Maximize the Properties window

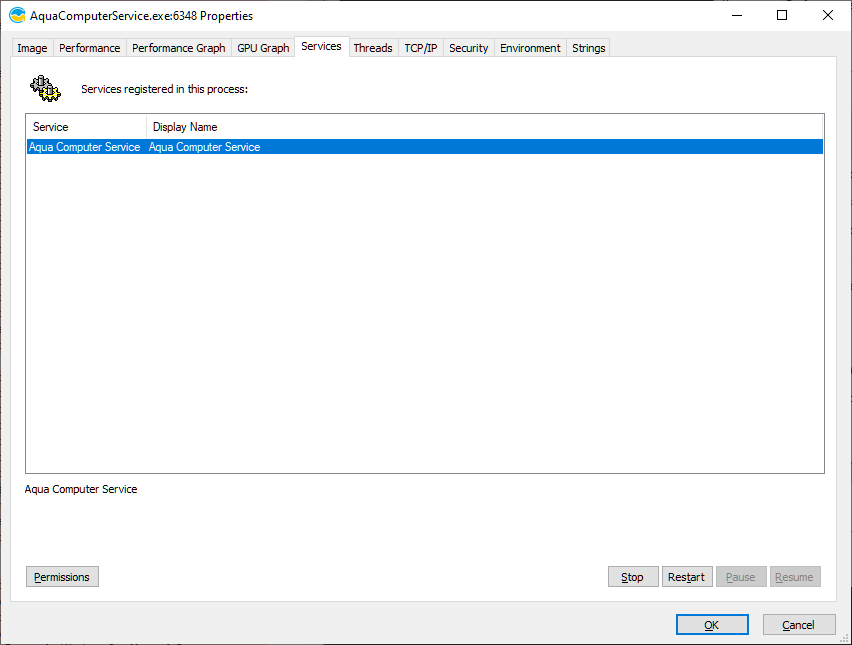click(x=782, y=15)
